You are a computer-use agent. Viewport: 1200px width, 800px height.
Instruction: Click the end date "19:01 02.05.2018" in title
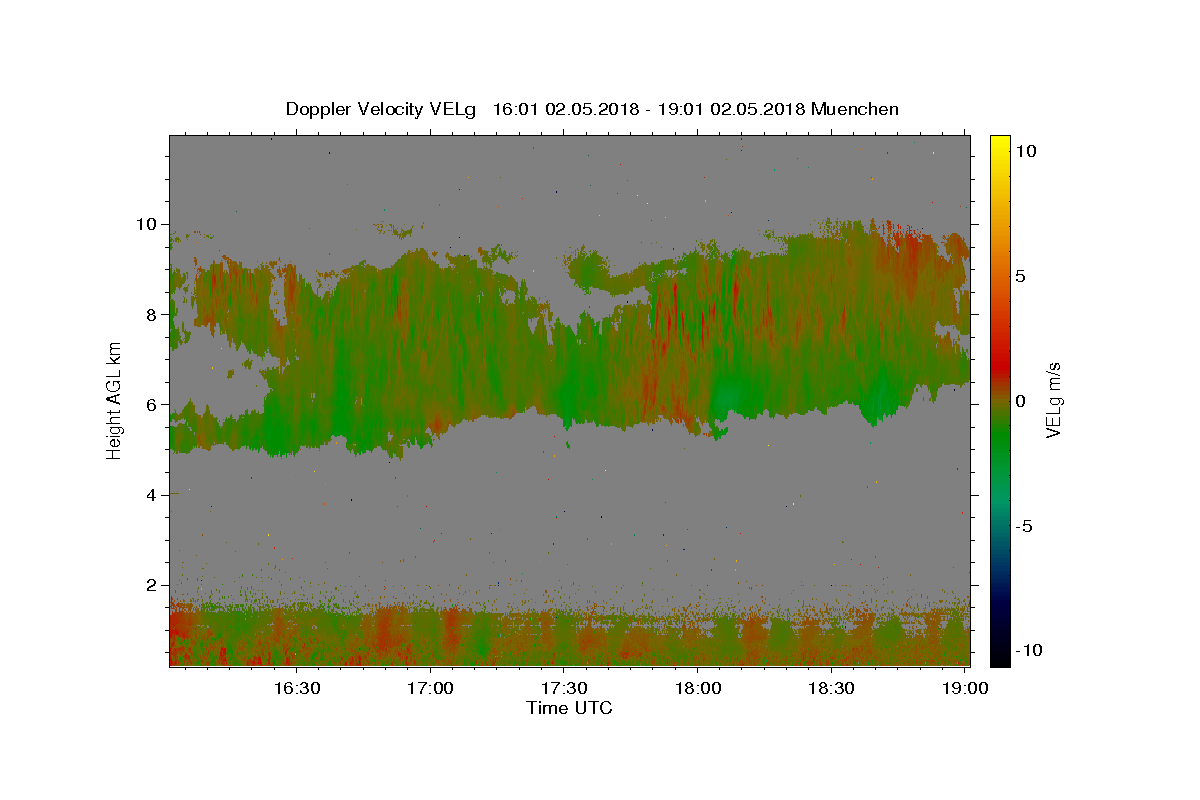click(730, 109)
